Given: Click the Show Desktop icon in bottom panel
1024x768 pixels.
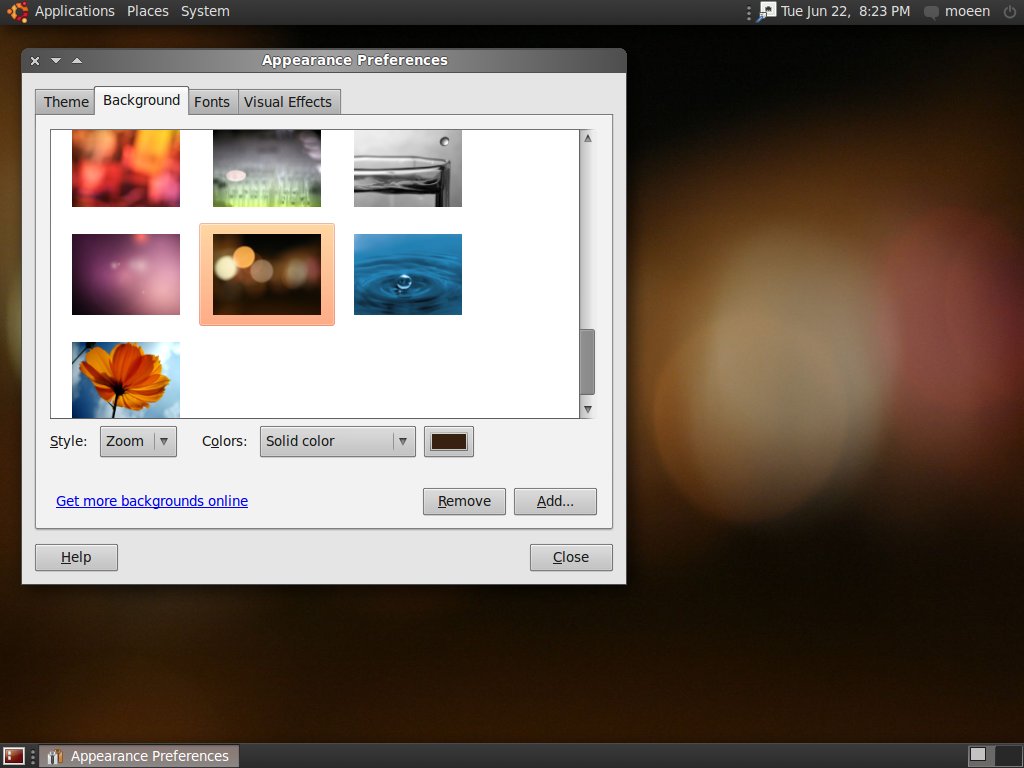Looking at the screenshot, I should (14, 756).
